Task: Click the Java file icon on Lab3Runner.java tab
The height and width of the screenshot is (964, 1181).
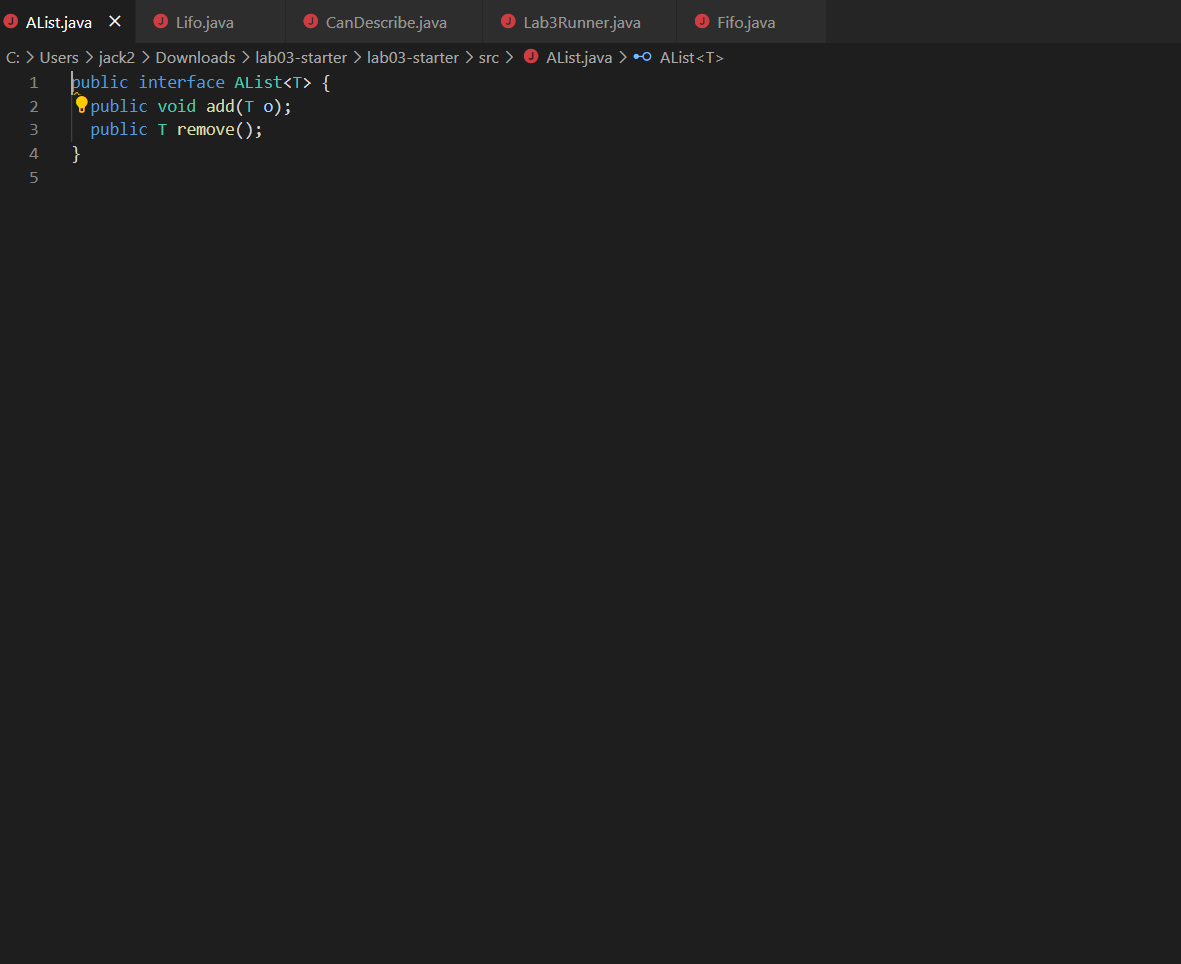Action: [x=508, y=21]
